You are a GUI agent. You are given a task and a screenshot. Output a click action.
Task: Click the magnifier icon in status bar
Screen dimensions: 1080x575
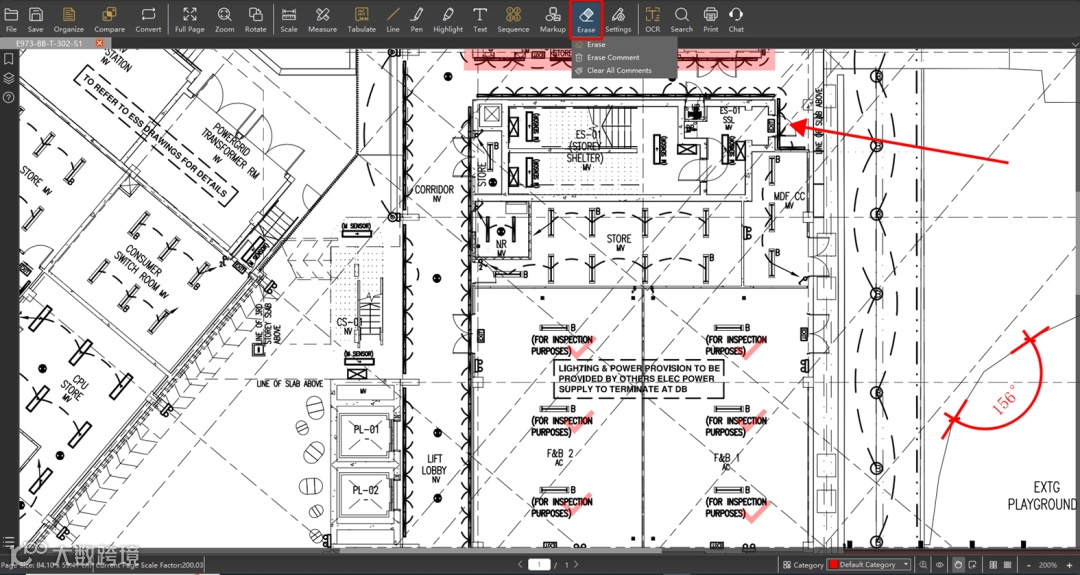(x=923, y=565)
